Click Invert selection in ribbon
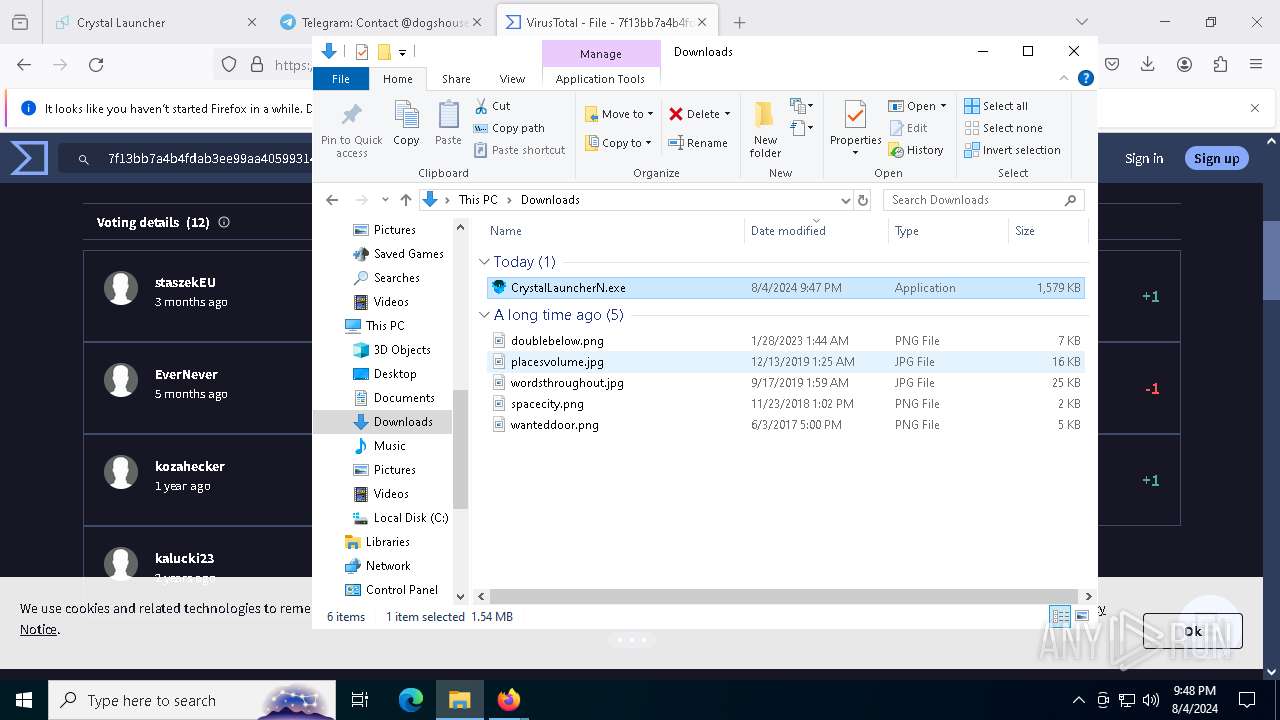Screen dimensions: 1280x720 (1012, 150)
